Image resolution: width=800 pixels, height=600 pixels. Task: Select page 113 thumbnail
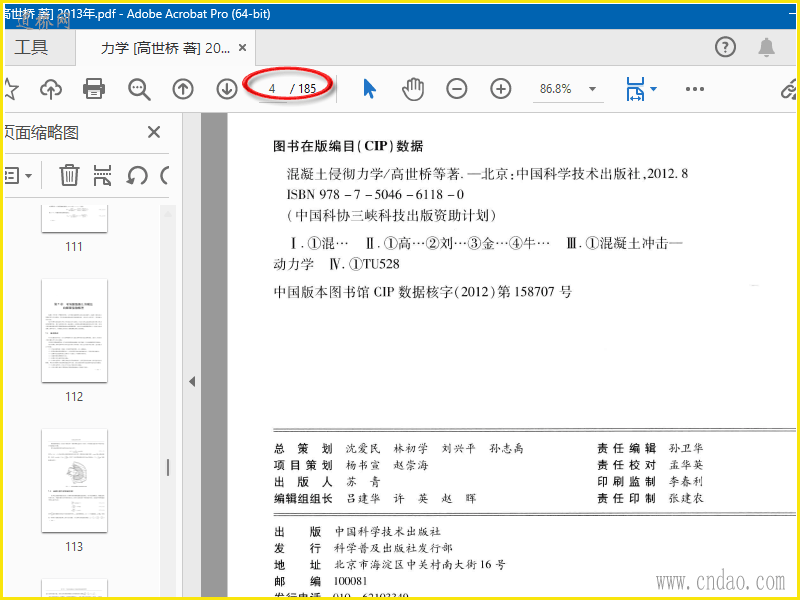point(74,481)
